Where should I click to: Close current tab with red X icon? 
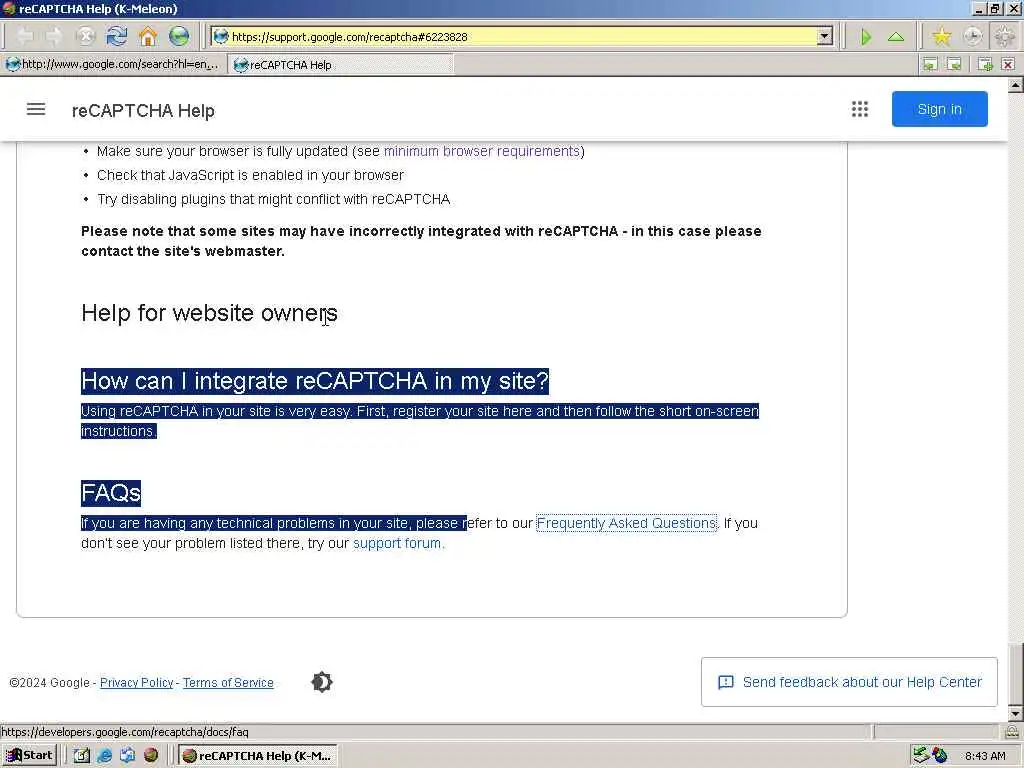point(1008,64)
